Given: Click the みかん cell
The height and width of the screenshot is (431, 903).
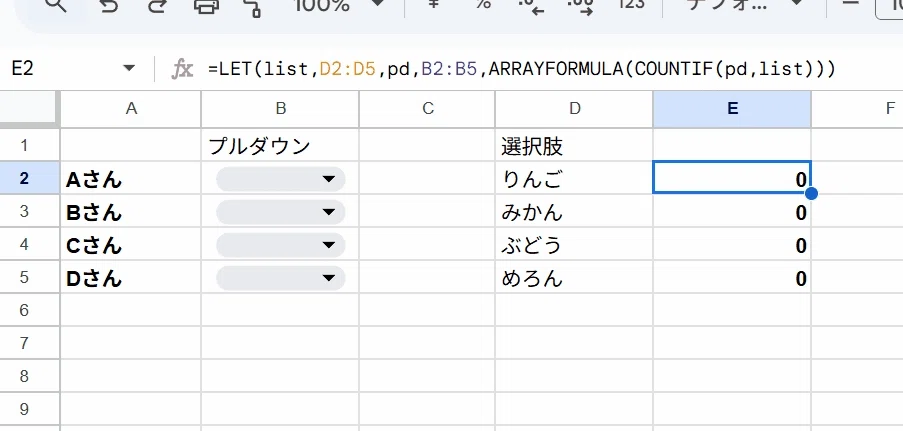Looking at the screenshot, I should (x=574, y=211).
